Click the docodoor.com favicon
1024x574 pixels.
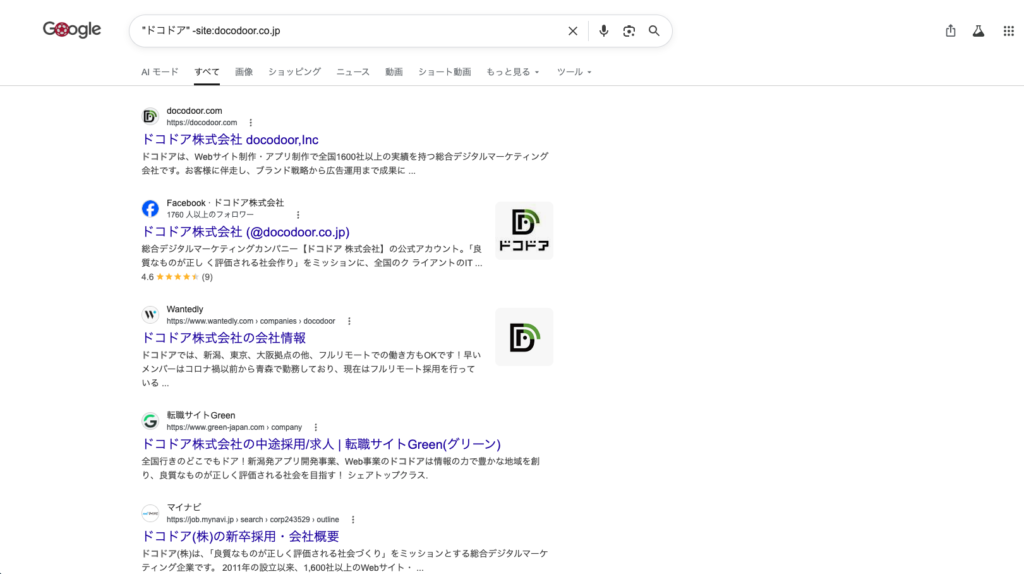[150, 116]
